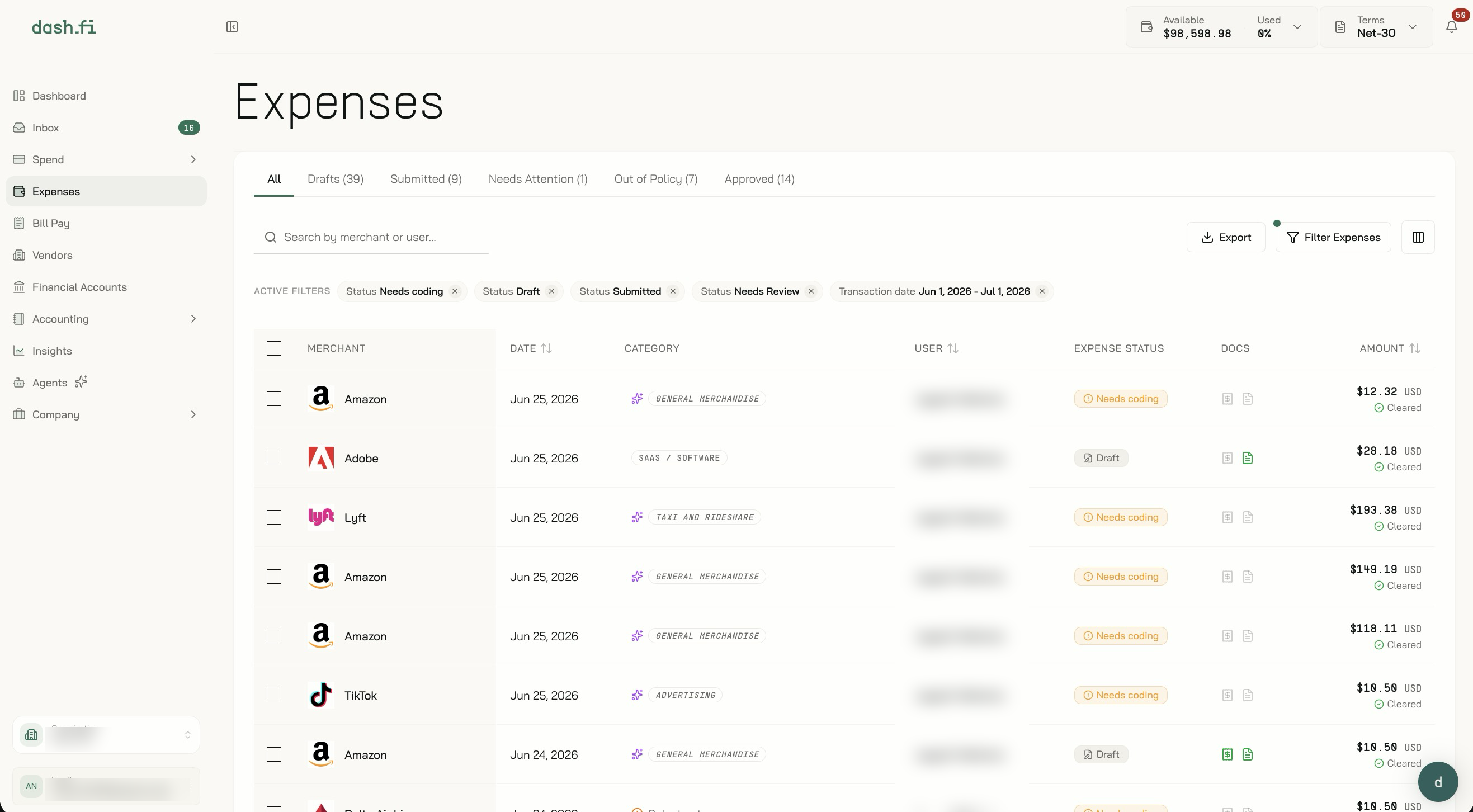This screenshot has width=1473, height=812.
Task: Open the Filter Expenses panel
Action: point(1333,237)
